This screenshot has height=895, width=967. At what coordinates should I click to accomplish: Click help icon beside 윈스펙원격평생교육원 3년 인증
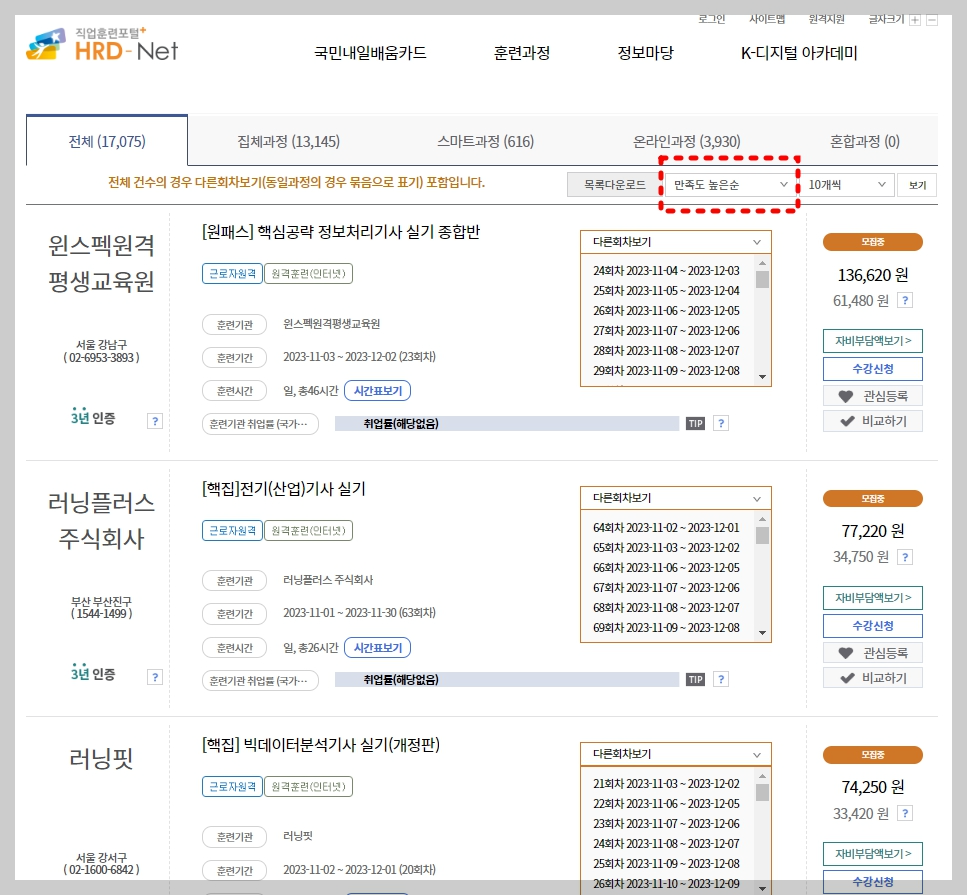155,421
